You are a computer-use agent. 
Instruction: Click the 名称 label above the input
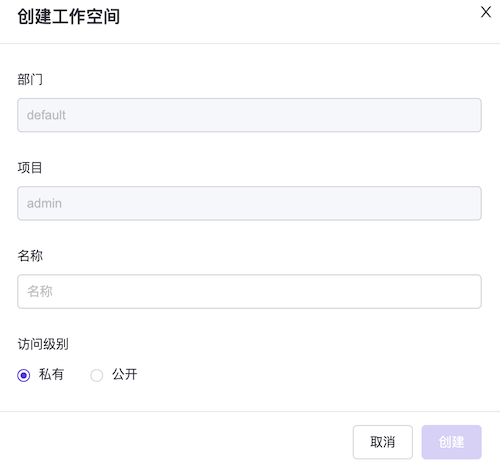pyautogui.click(x=30, y=256)
